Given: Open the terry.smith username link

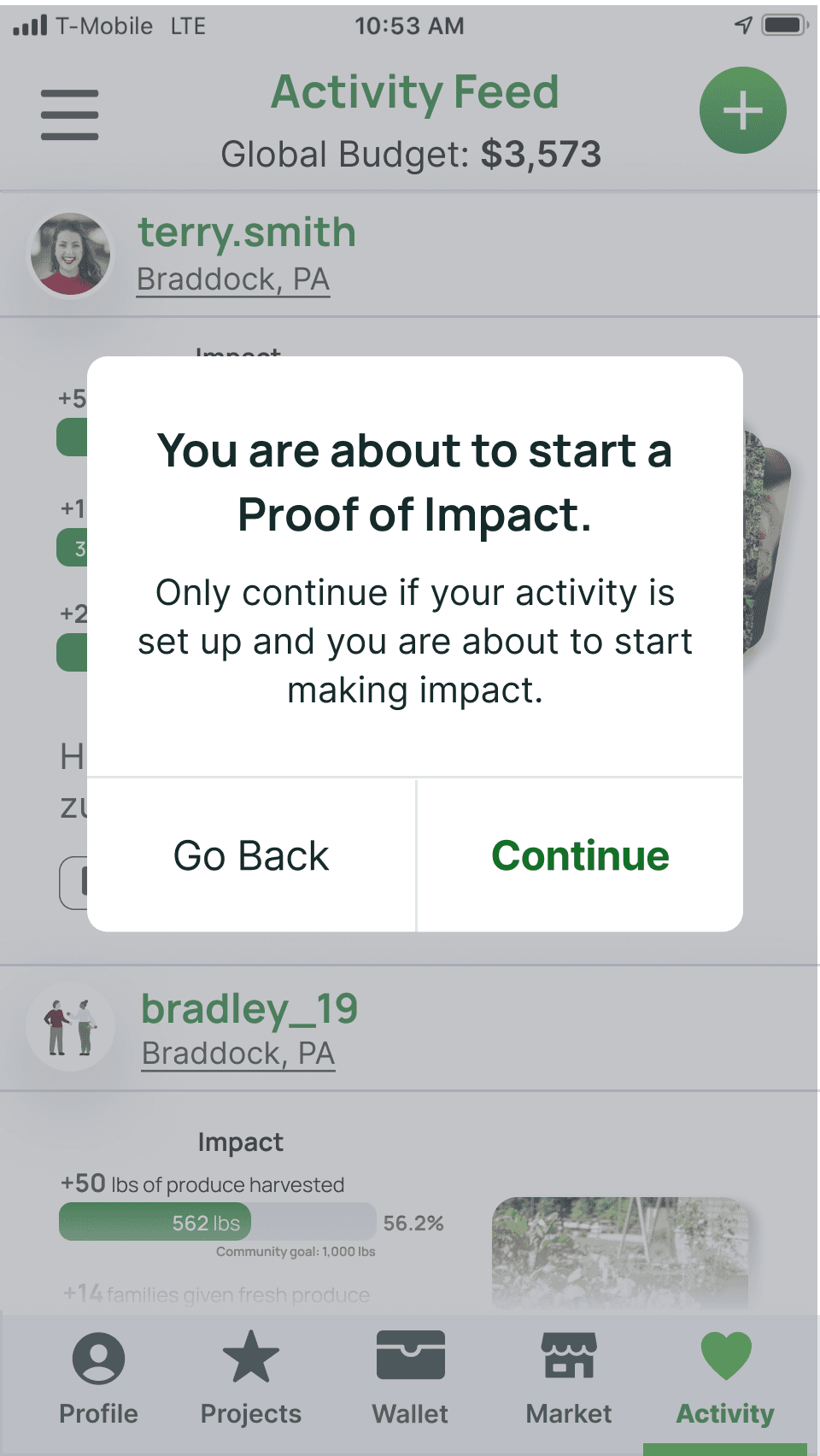Looking at the screenshot, I should [247, 232].
